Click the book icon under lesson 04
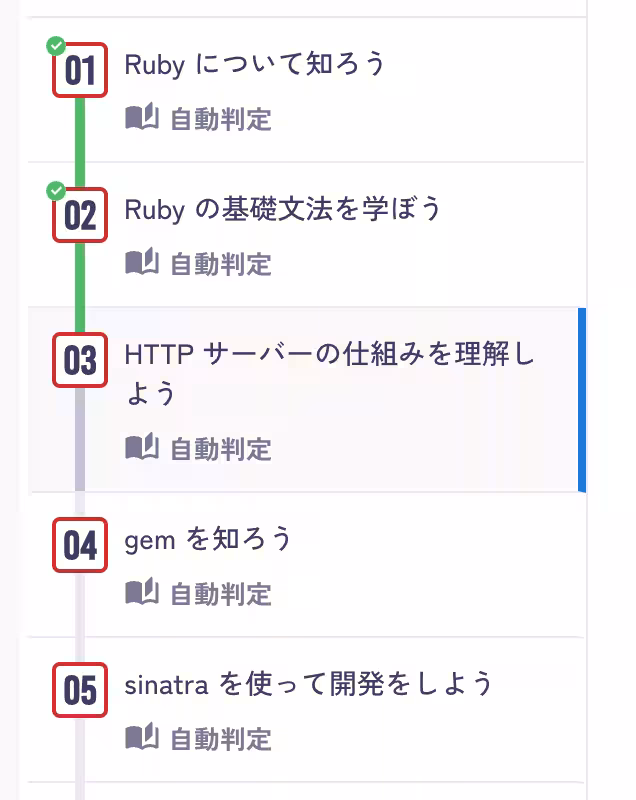Image resolution: width=636 pixels, height=800 pixels. (141, 593)
